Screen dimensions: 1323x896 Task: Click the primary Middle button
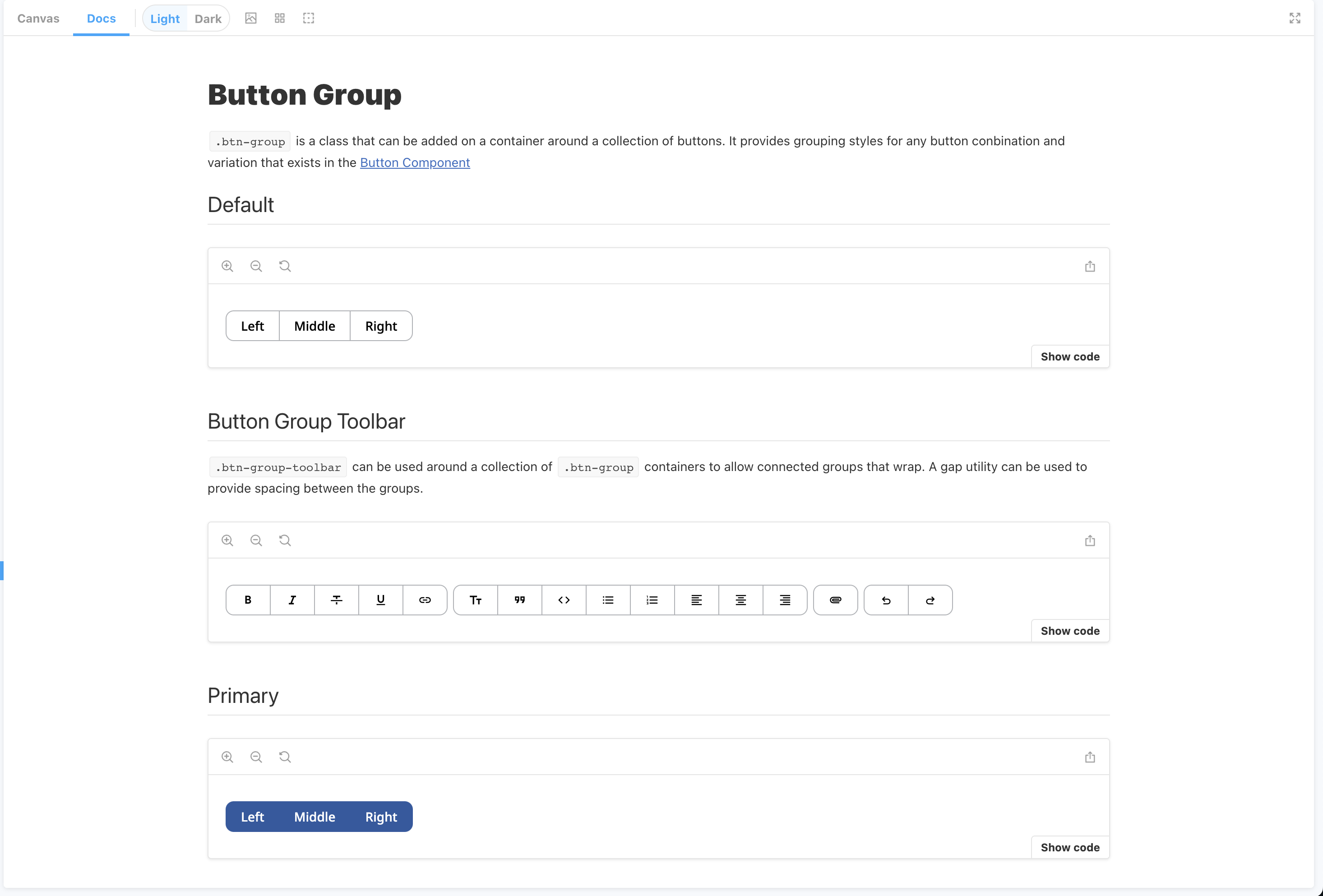point(314,817)
